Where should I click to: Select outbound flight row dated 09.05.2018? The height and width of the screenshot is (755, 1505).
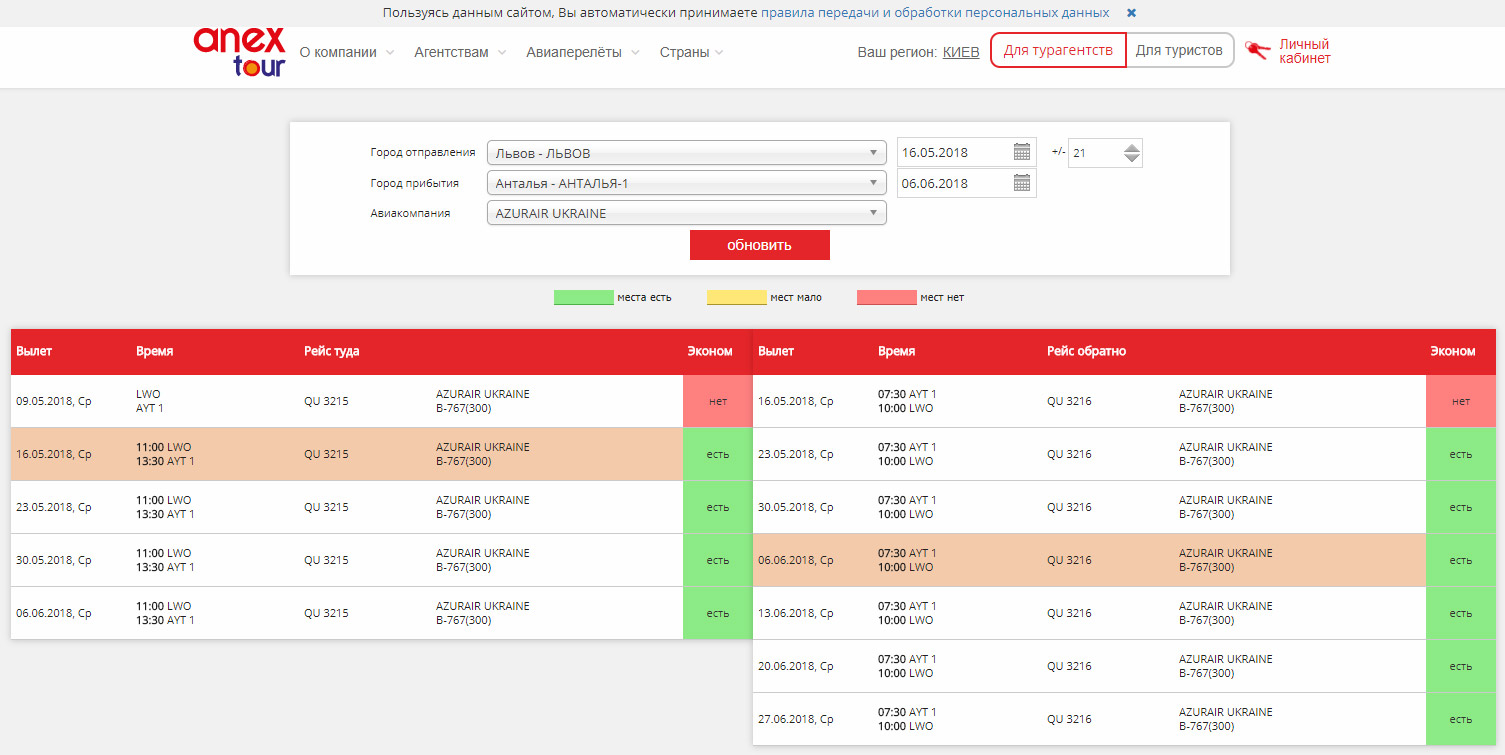pos(381,401)
